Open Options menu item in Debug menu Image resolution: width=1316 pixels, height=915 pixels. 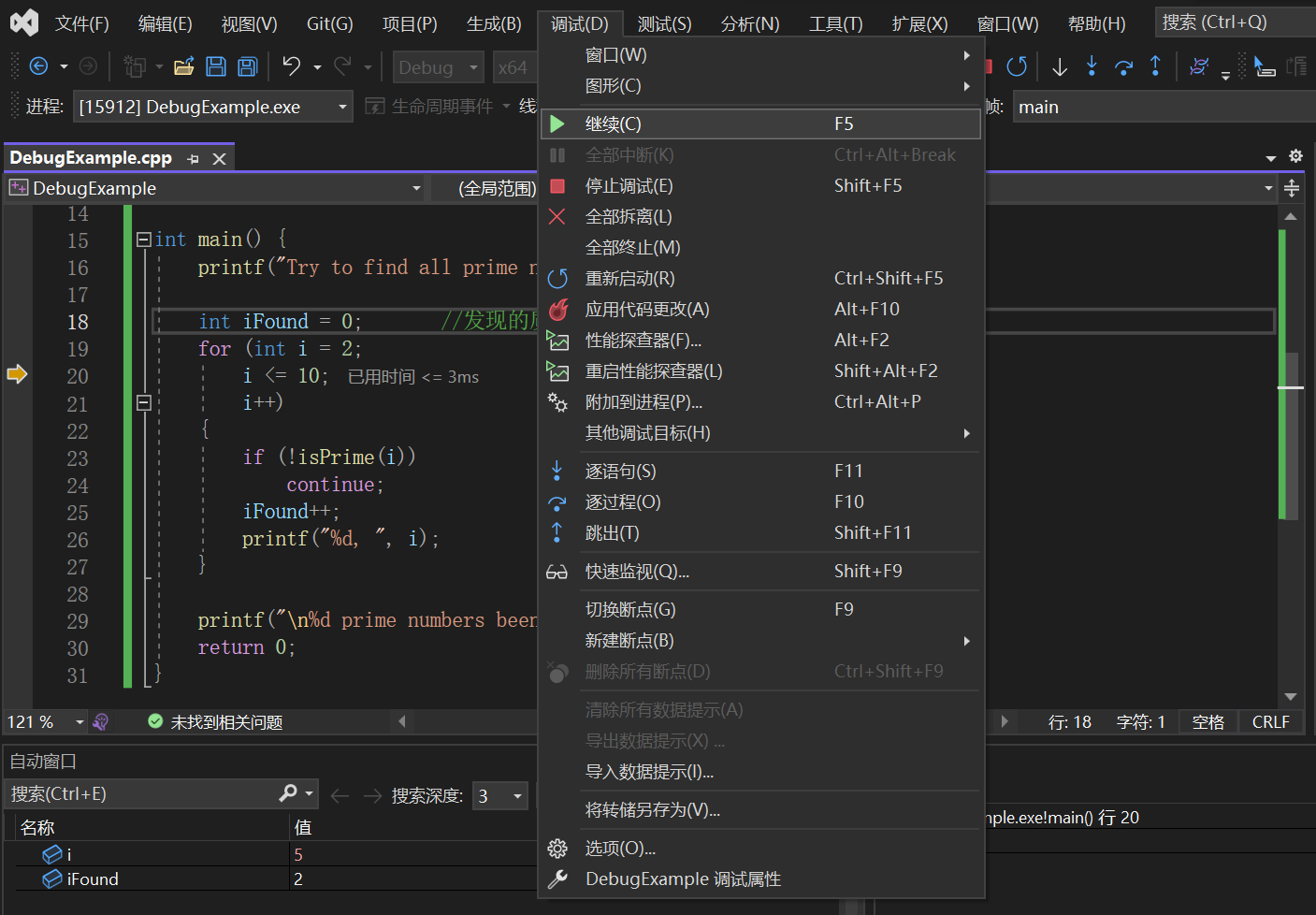761,849
